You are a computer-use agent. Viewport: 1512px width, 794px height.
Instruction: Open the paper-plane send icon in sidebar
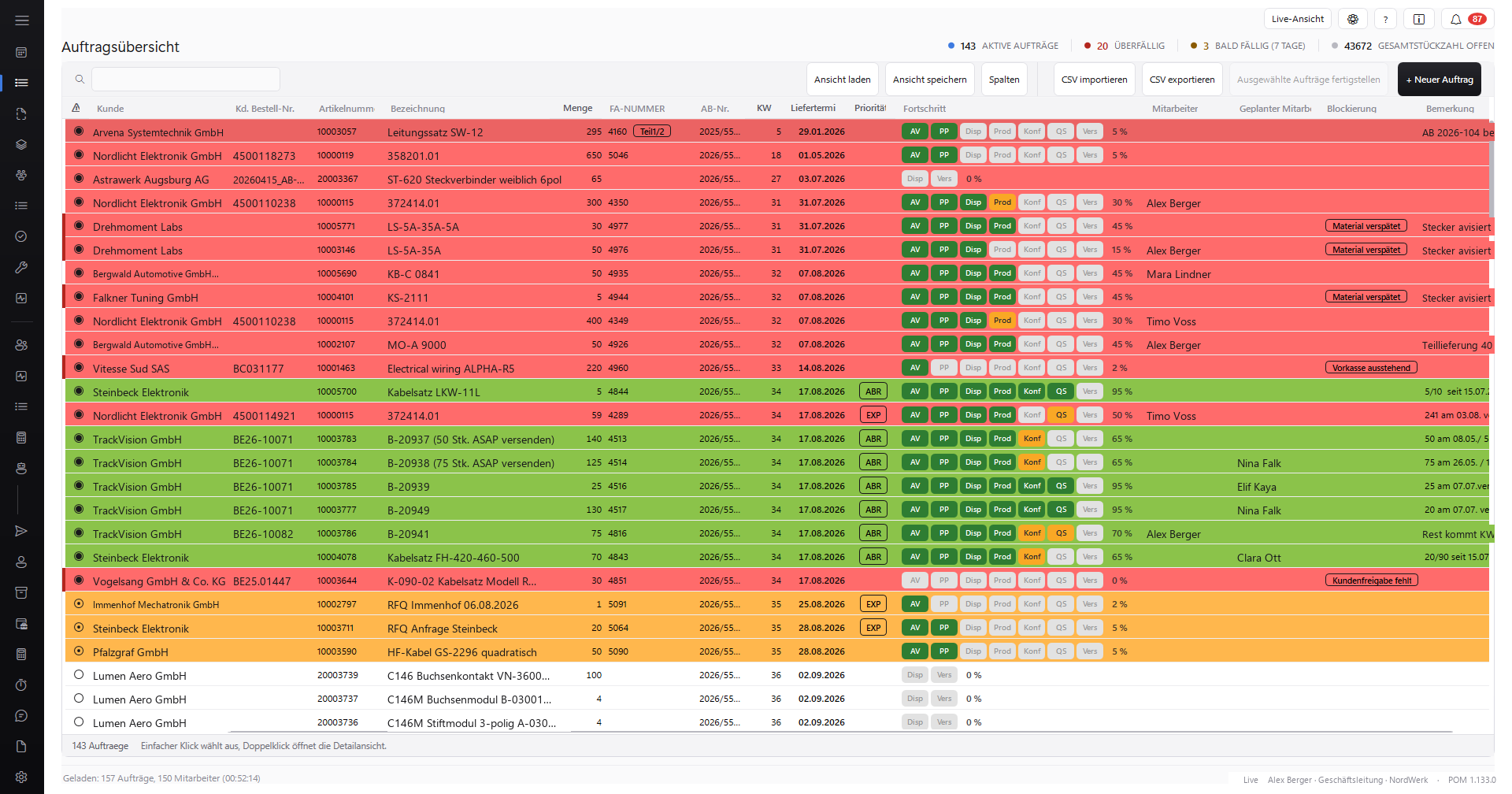click(21, 531)
